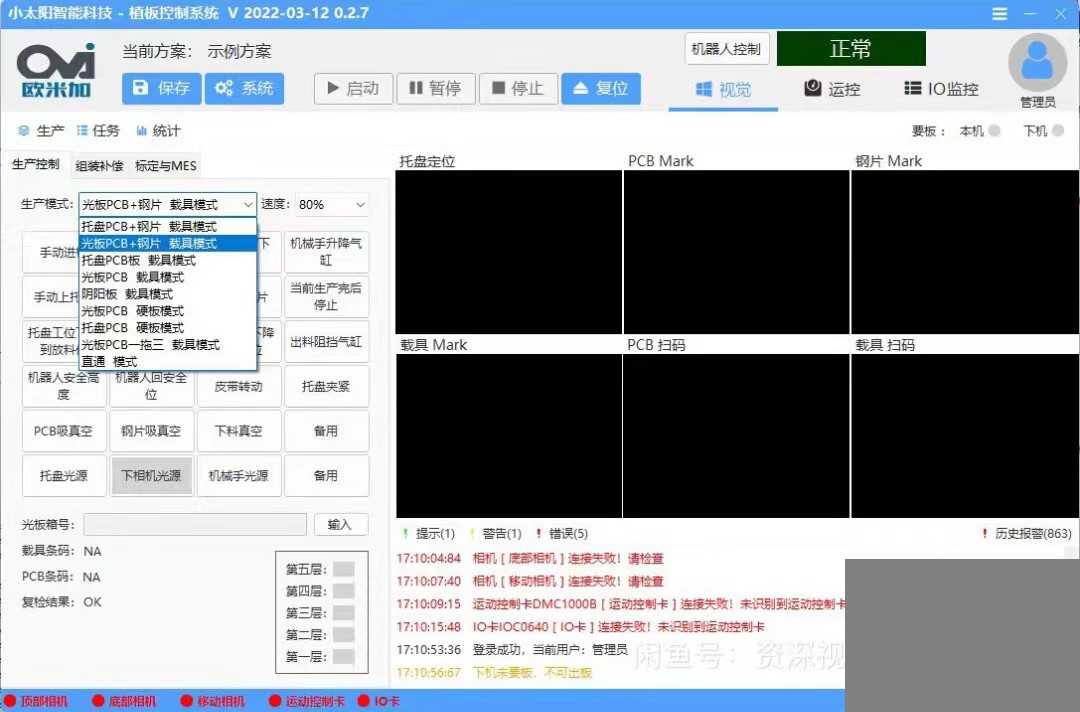This screenshot has height=712, width=1080.
Task: Open 历史报警(863) alarm history
Action: coord(1026,534)
